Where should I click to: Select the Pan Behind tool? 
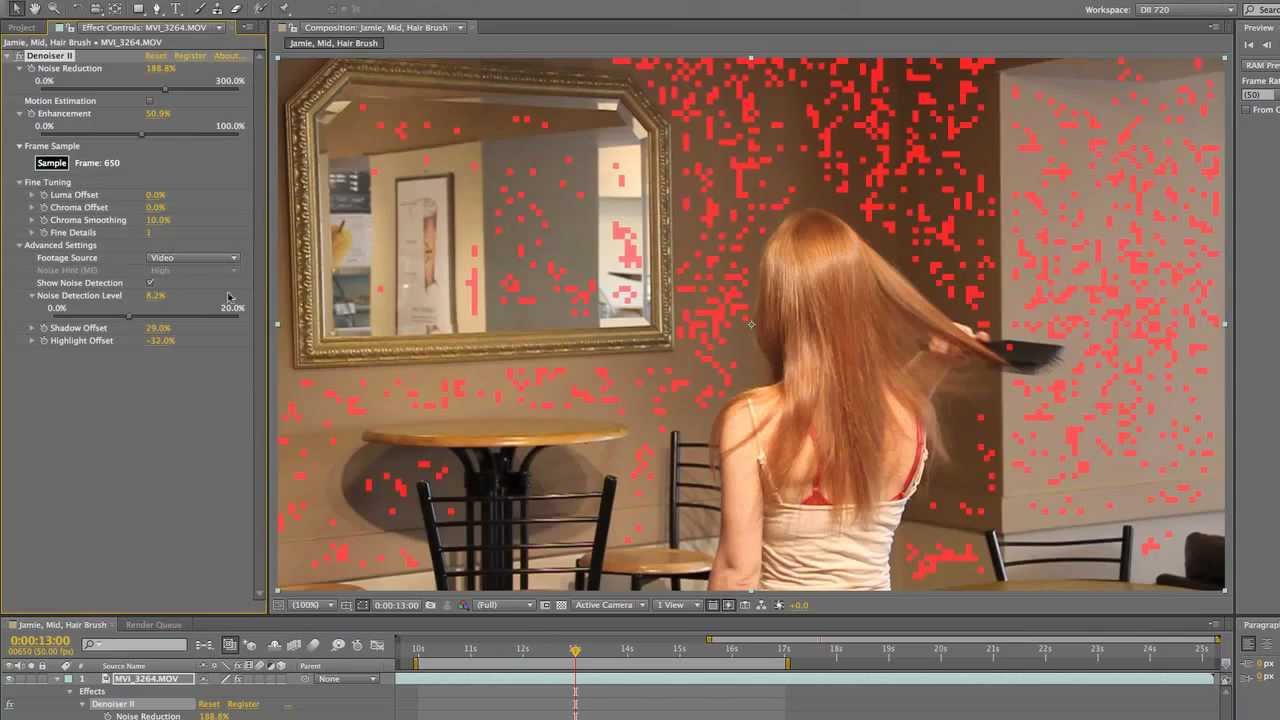pyautogui.click(x=117, y=8)
